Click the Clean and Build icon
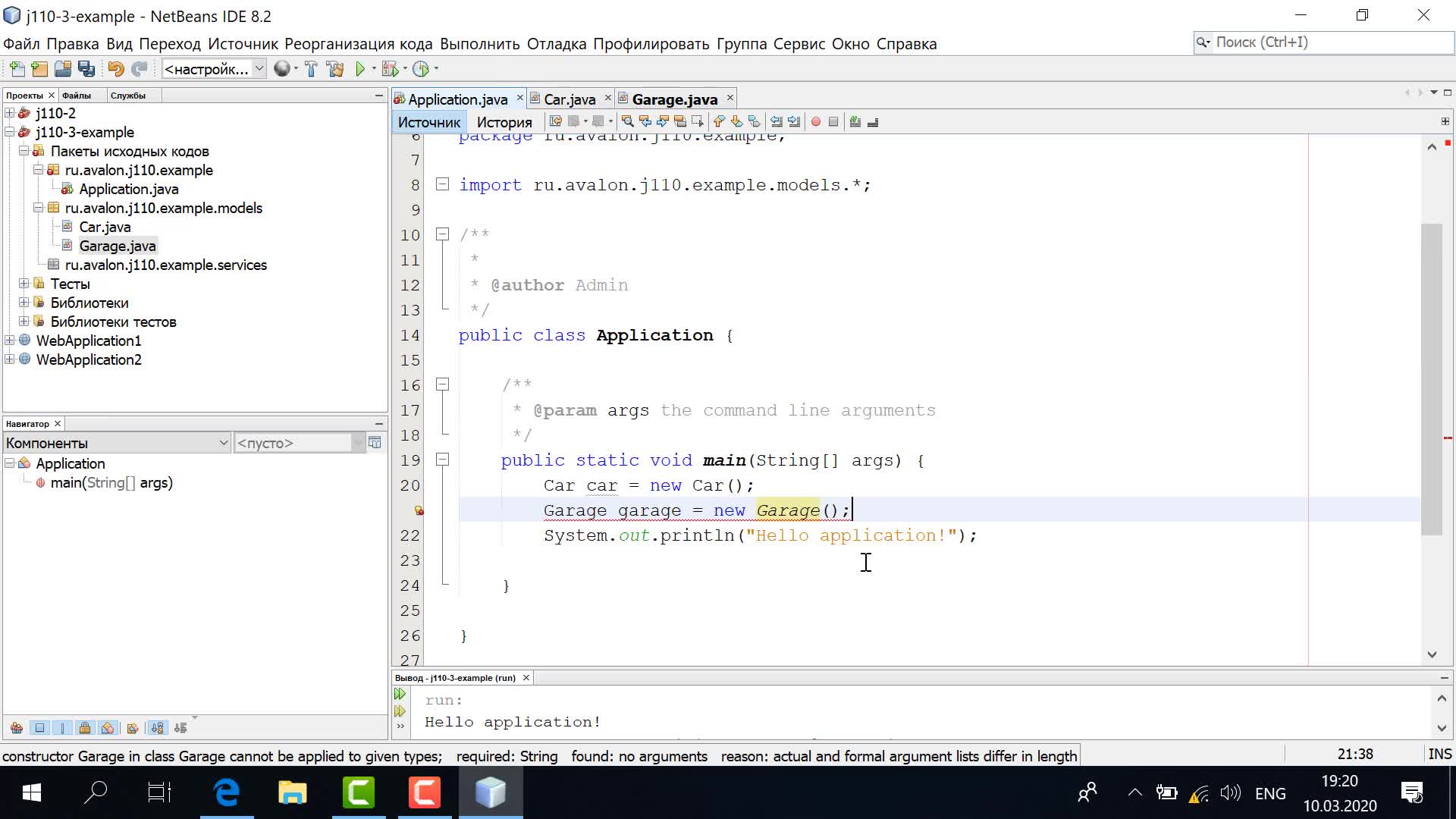1456x819 pixels. (x=334, y=69)
